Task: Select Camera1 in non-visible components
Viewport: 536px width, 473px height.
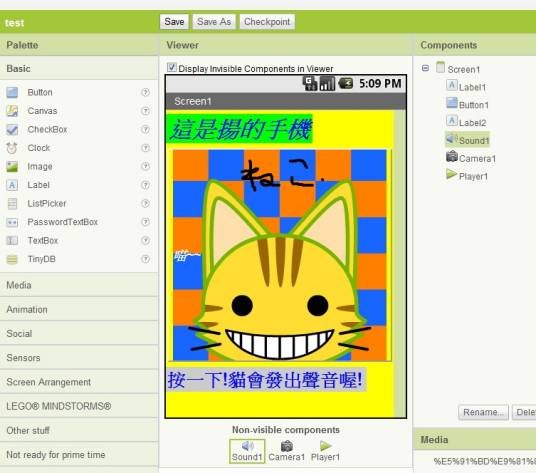Action: [x=286, y=451]
